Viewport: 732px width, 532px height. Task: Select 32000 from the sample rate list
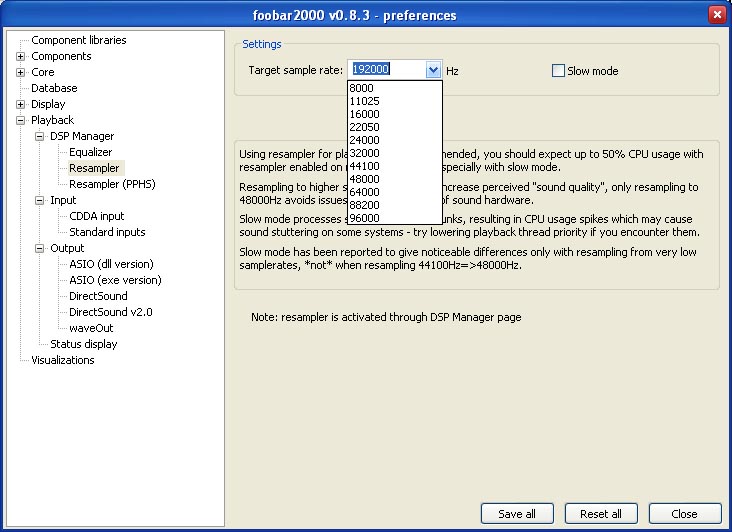(395, 153)
